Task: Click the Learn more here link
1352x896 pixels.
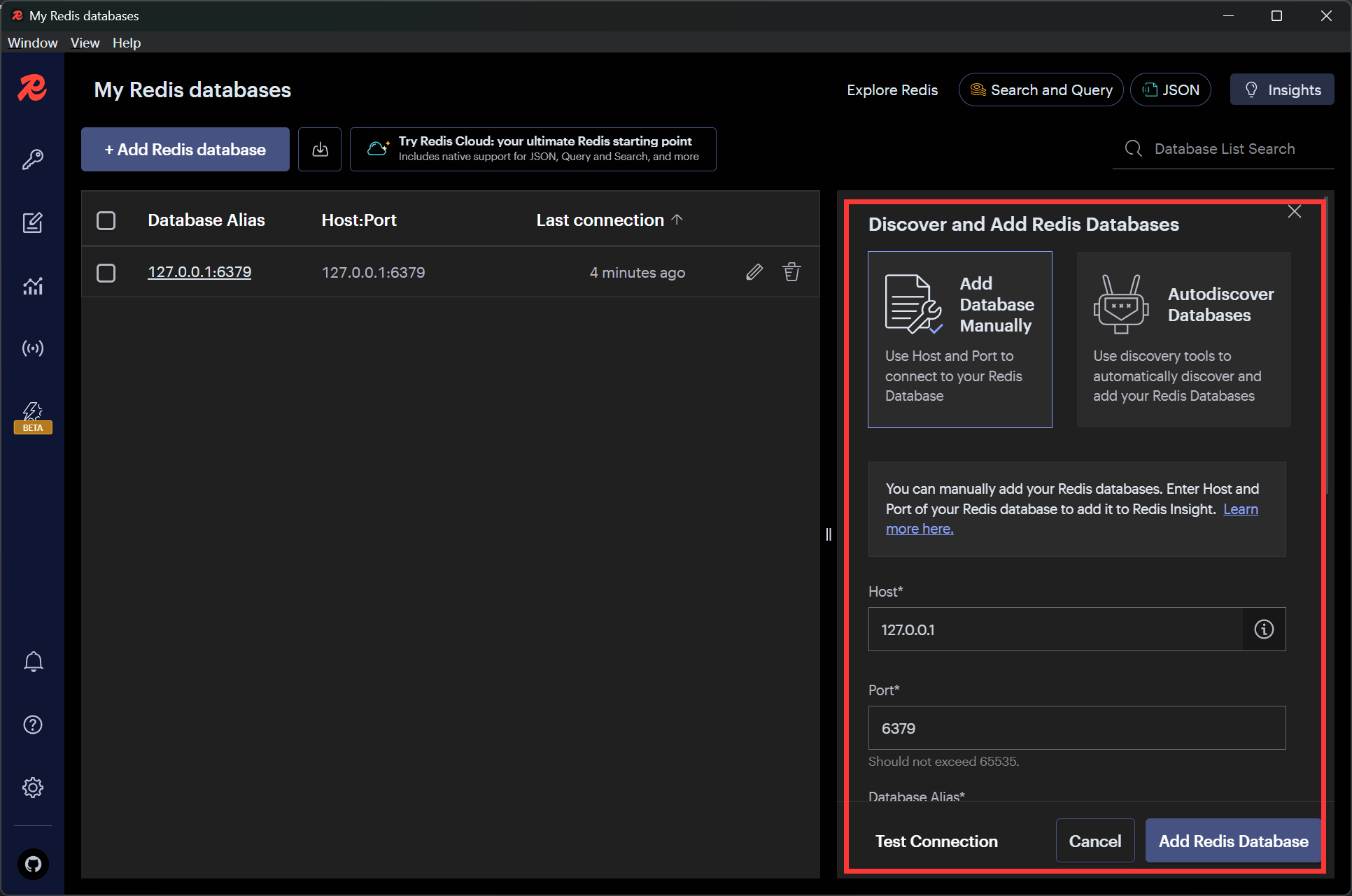Action: pyautogui.click(x=920, y=529)
